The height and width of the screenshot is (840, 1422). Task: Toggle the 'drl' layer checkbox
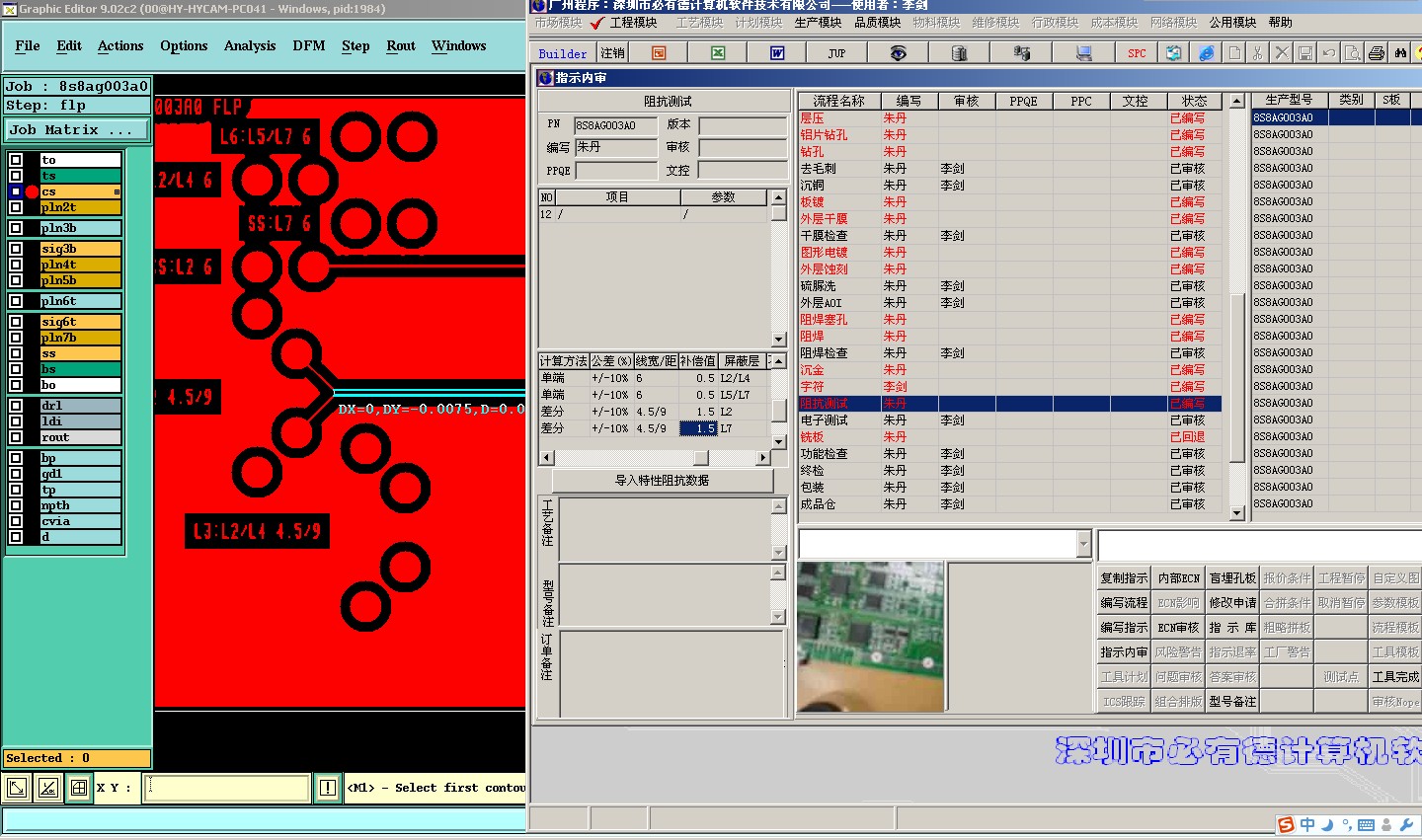tap(16, 406)
